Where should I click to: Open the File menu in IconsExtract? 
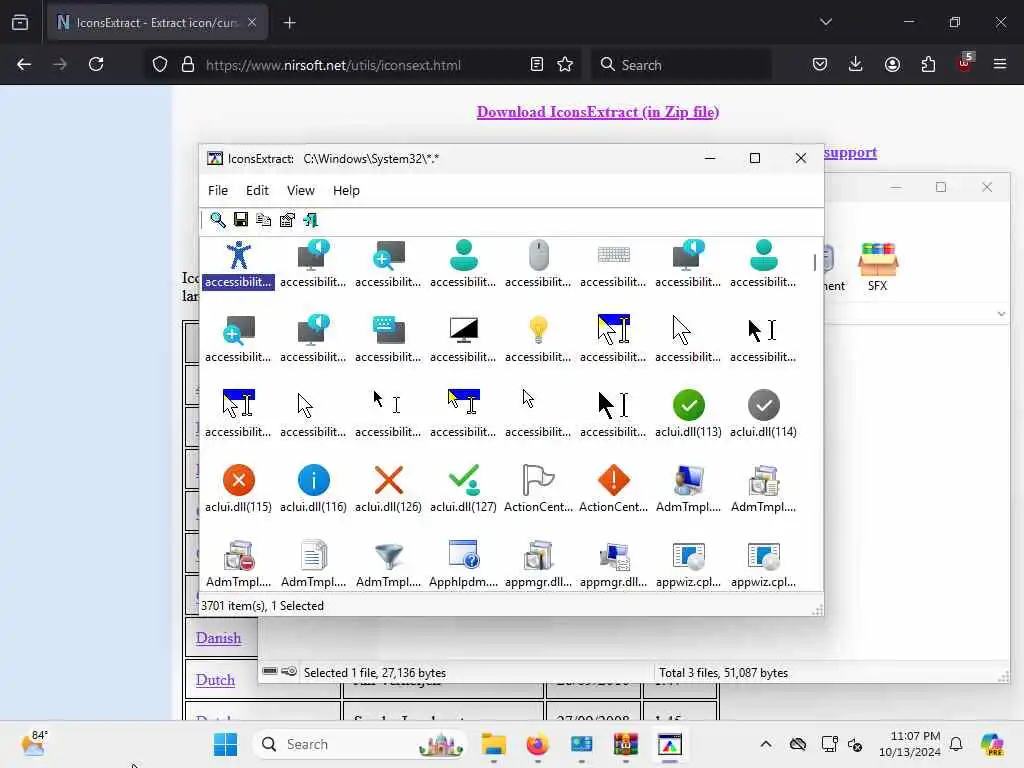point(218,190)
